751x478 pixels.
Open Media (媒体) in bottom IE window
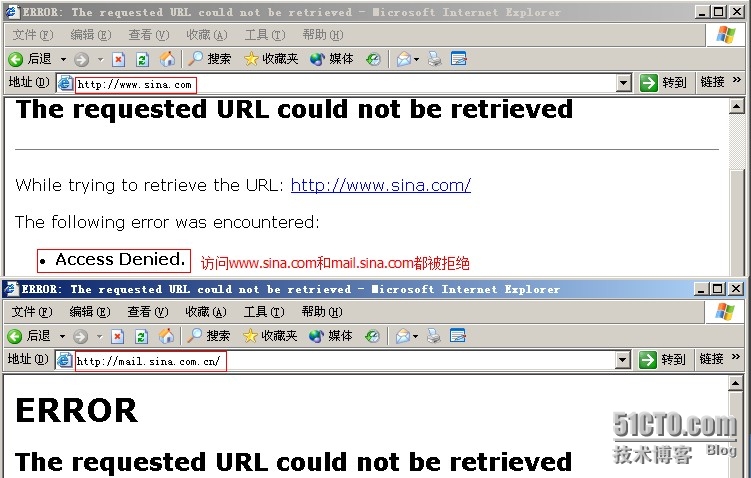coord(330,336)
